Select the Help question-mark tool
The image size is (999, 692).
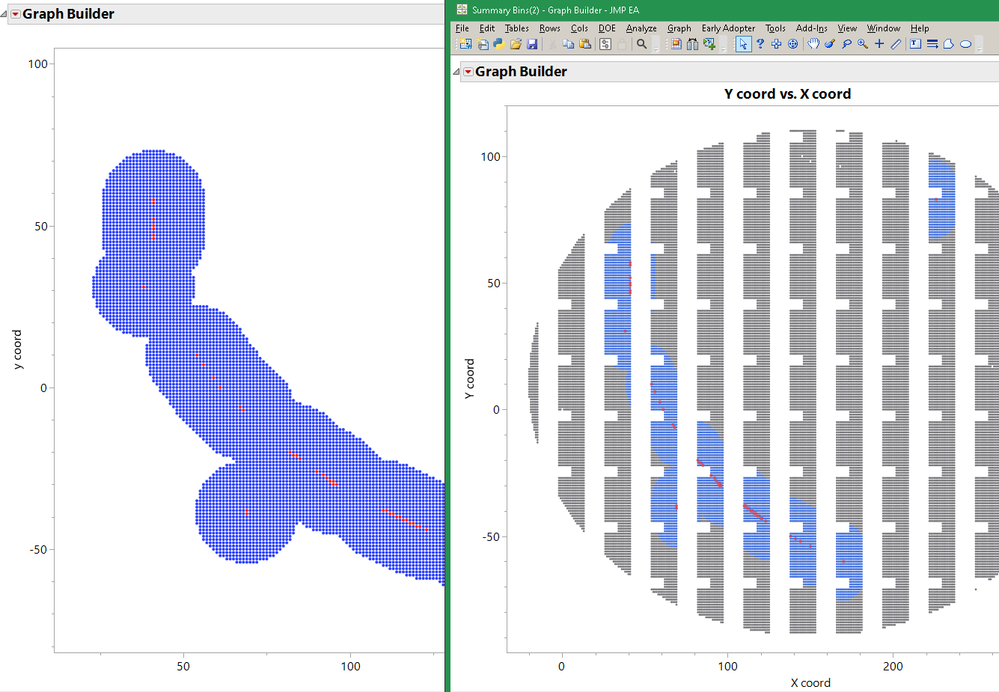point(760,44)
